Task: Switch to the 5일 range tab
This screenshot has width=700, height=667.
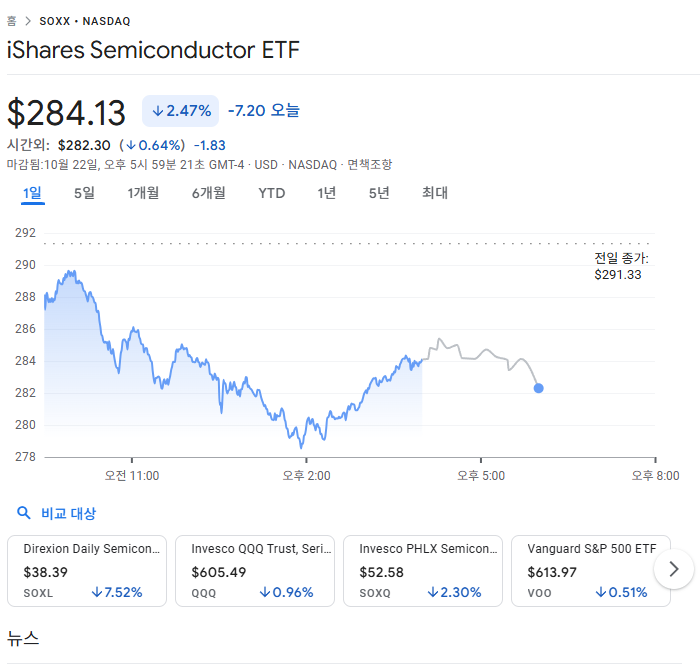Action: click(x=84, y=193)
